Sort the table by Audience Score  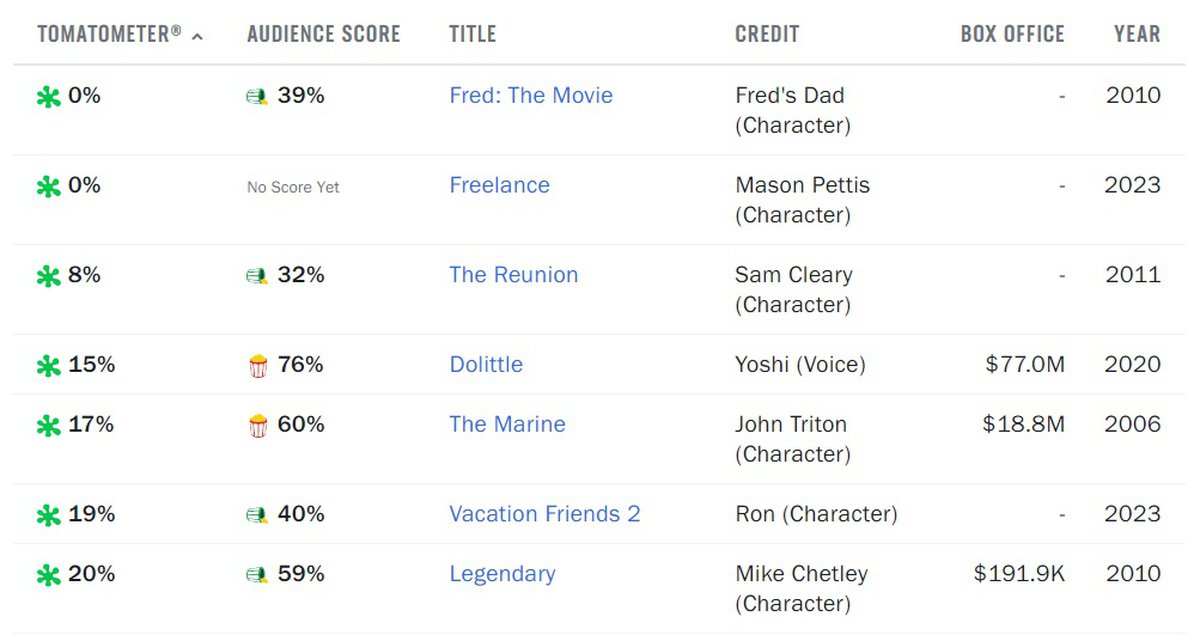click(x=323, y=34)
